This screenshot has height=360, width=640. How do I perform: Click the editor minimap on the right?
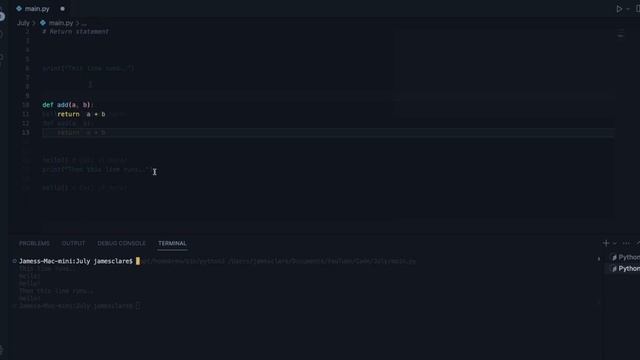click(x=621, y=35)
